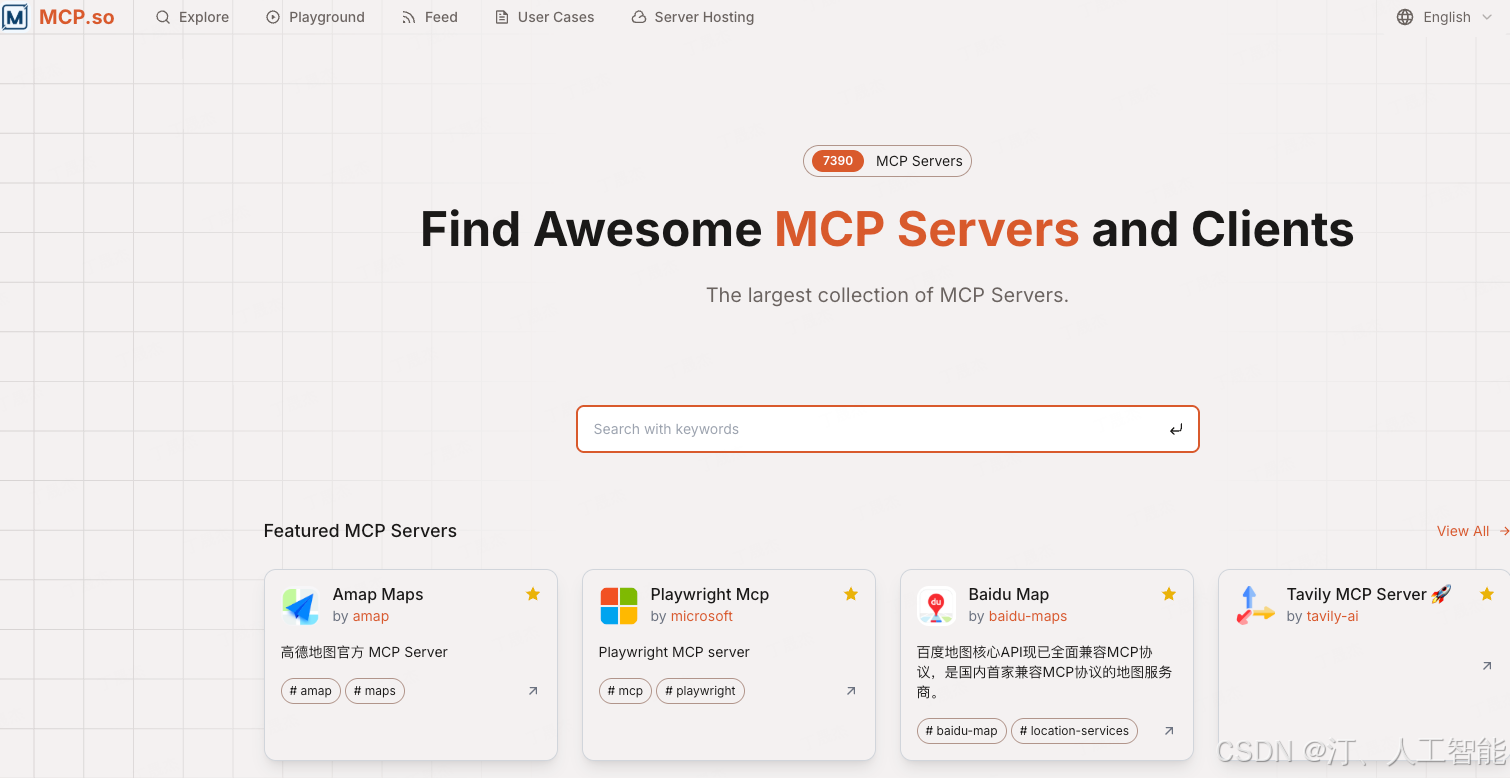
Task: Click the Baidu Map pin logo
Action: (x=936, y=606)
